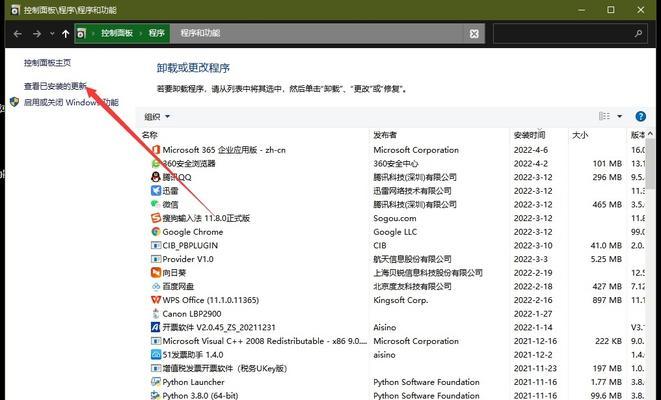
Task: Click publisher Sogou.com
Action: click(x=395, y=218)
